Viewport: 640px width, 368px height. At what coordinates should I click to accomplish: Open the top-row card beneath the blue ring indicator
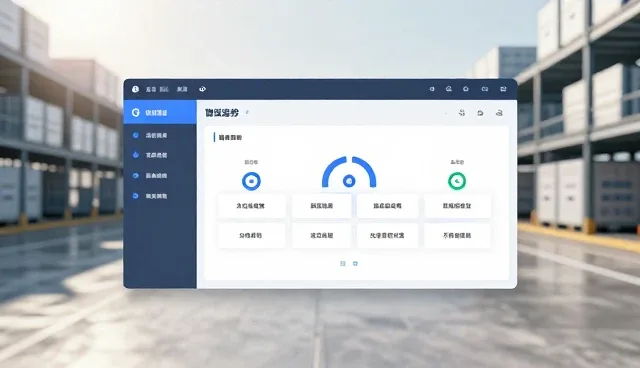tap(251, 206)
